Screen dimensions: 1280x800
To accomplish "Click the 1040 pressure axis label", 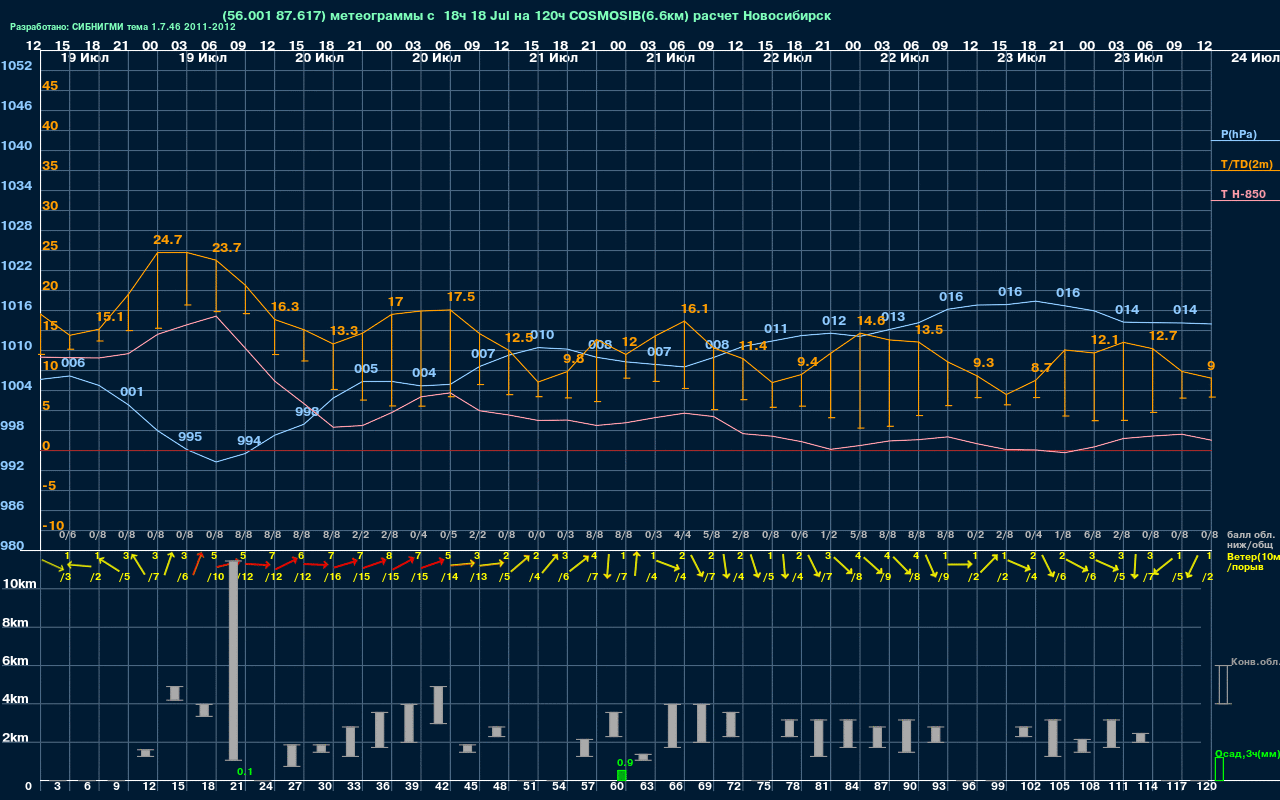I will point(16,146).
